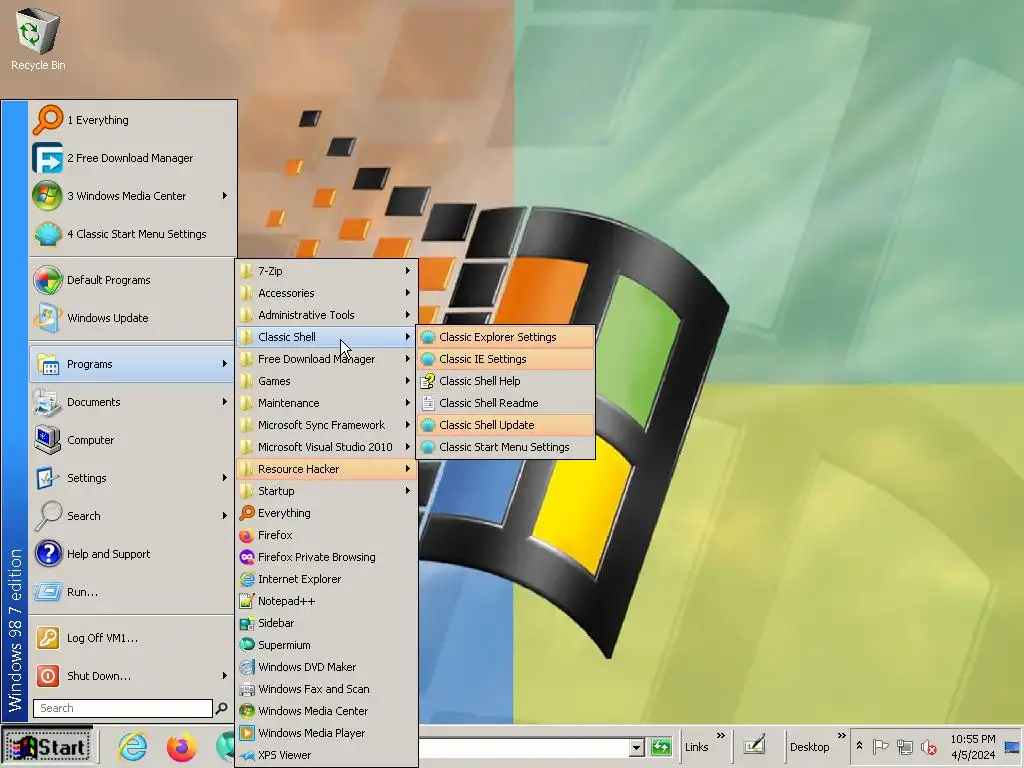
Task: Click the muted volume tray icon
Action: pos(928,746)
